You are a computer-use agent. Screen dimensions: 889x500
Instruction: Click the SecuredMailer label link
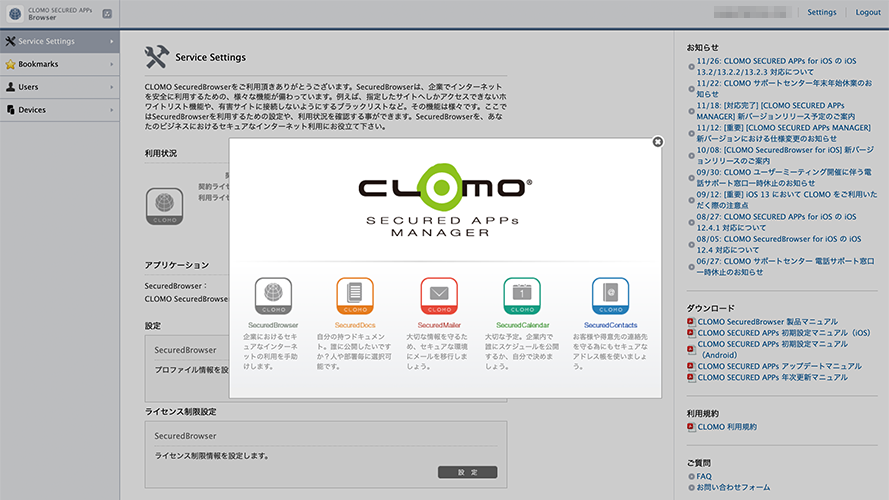click(x=439, y=325)
